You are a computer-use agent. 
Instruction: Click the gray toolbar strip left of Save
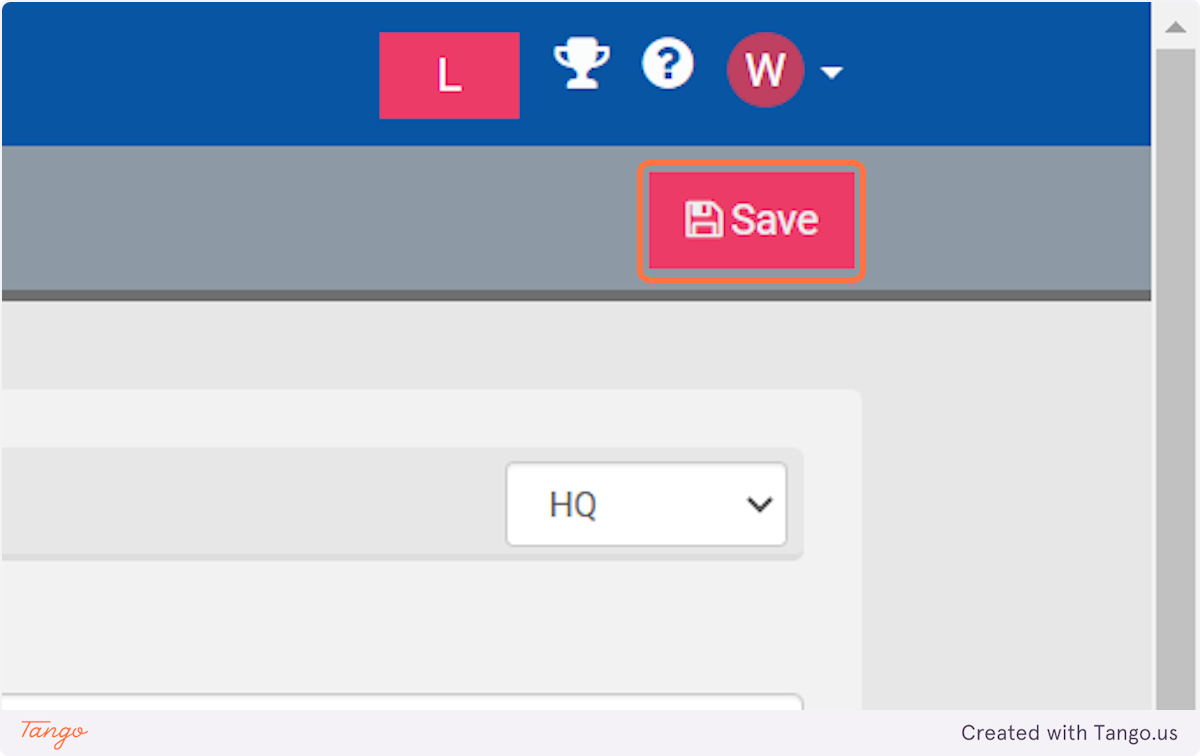(x=320, y=220)
